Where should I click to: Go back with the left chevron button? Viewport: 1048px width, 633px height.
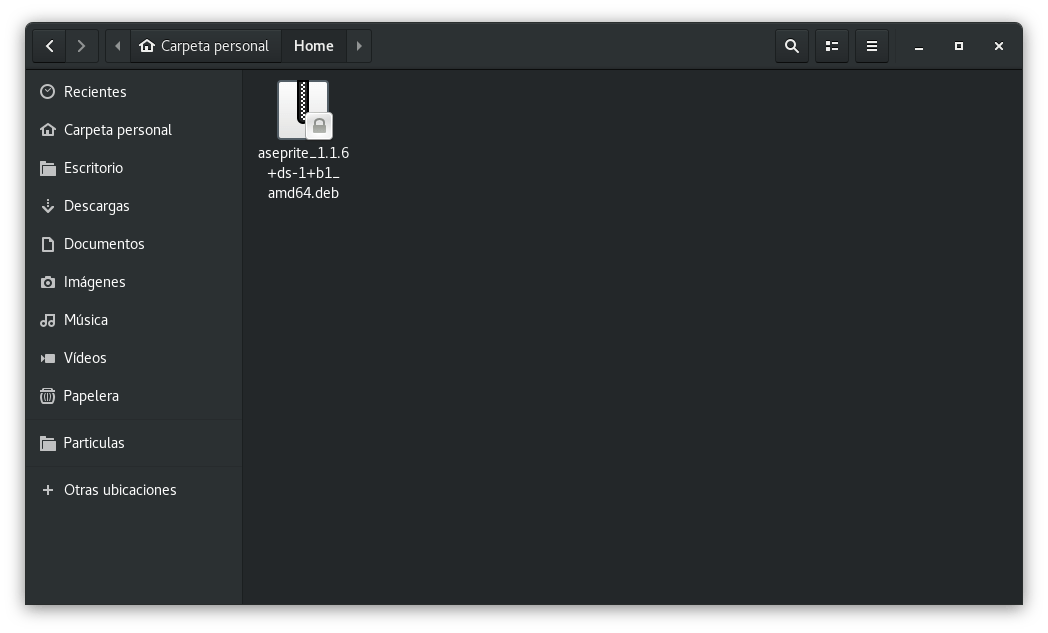(x=49, y=46)
